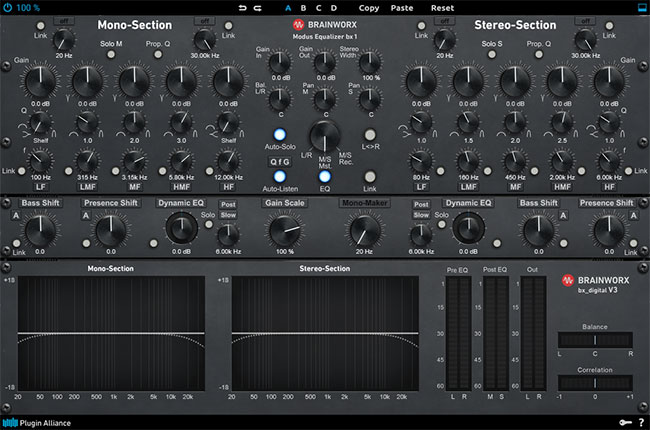Click the left Dynamic EQ knob
The image size is (650, 430).
pos(181,229)
